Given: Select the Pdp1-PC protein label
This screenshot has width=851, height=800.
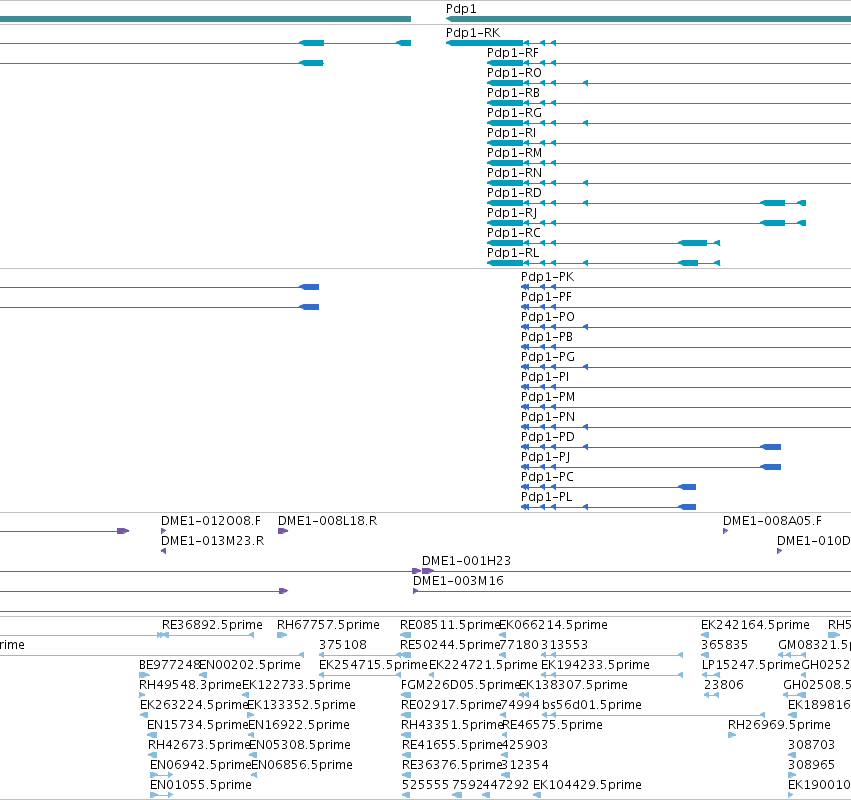Looking at the screenshot, I should coord(547,477).
